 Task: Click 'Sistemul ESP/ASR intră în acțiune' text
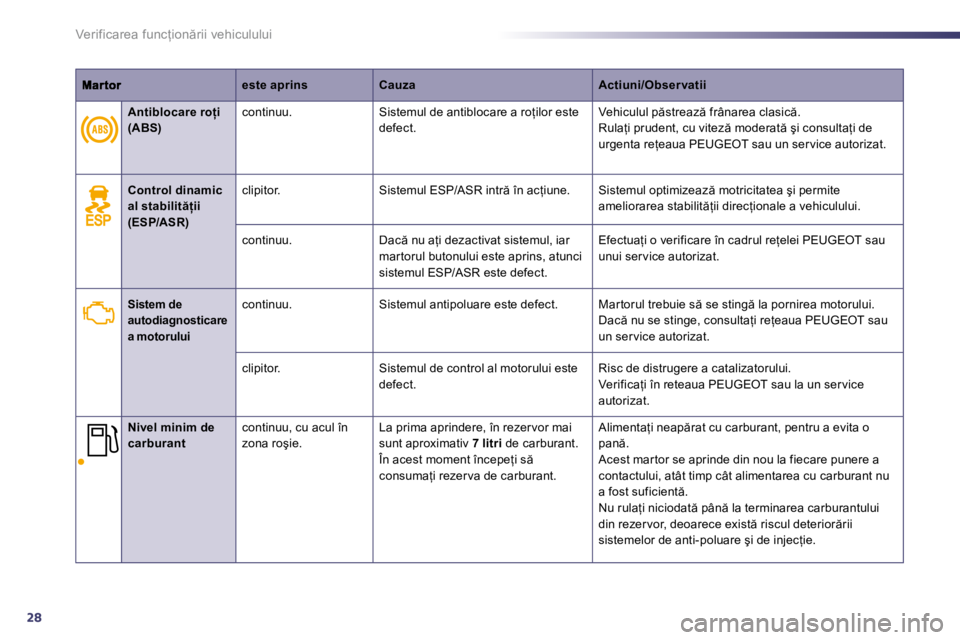474,190
